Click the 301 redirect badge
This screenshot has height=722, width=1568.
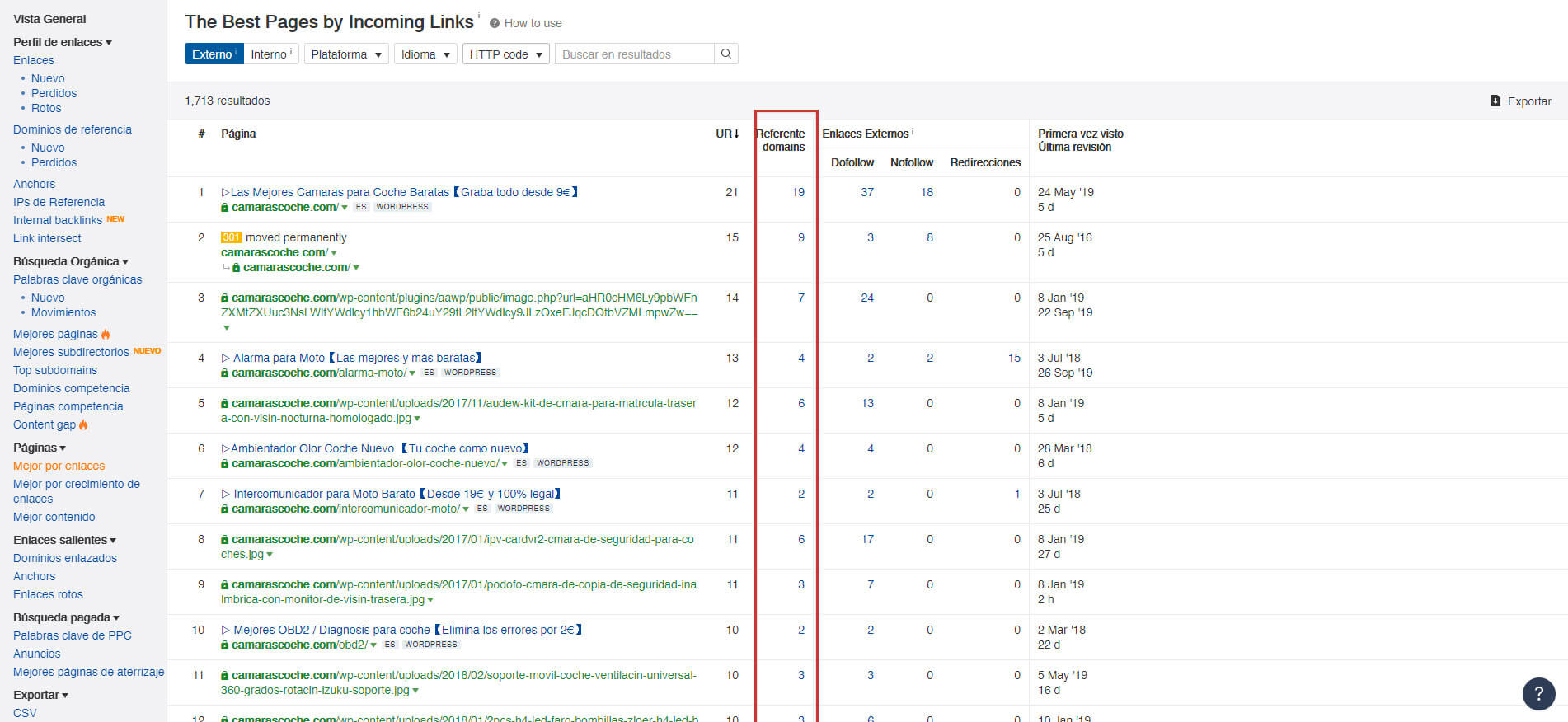(231, 237)
